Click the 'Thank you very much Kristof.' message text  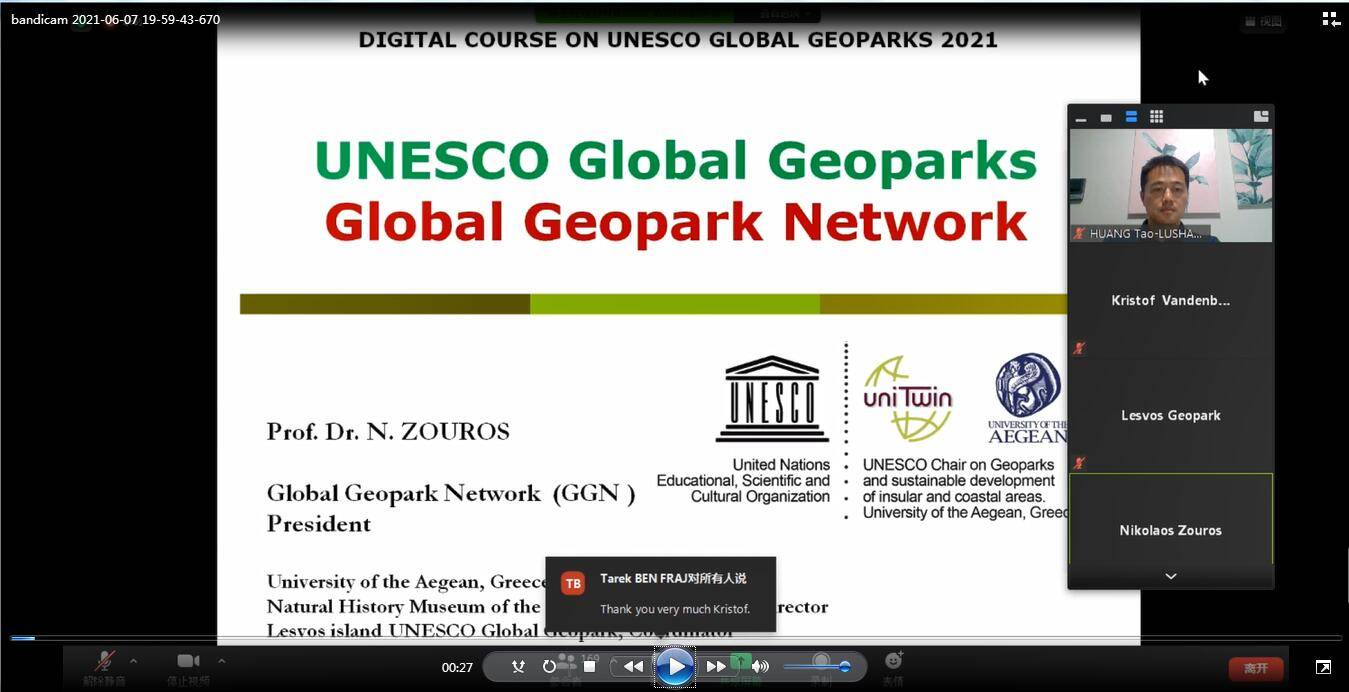point(675,609)
